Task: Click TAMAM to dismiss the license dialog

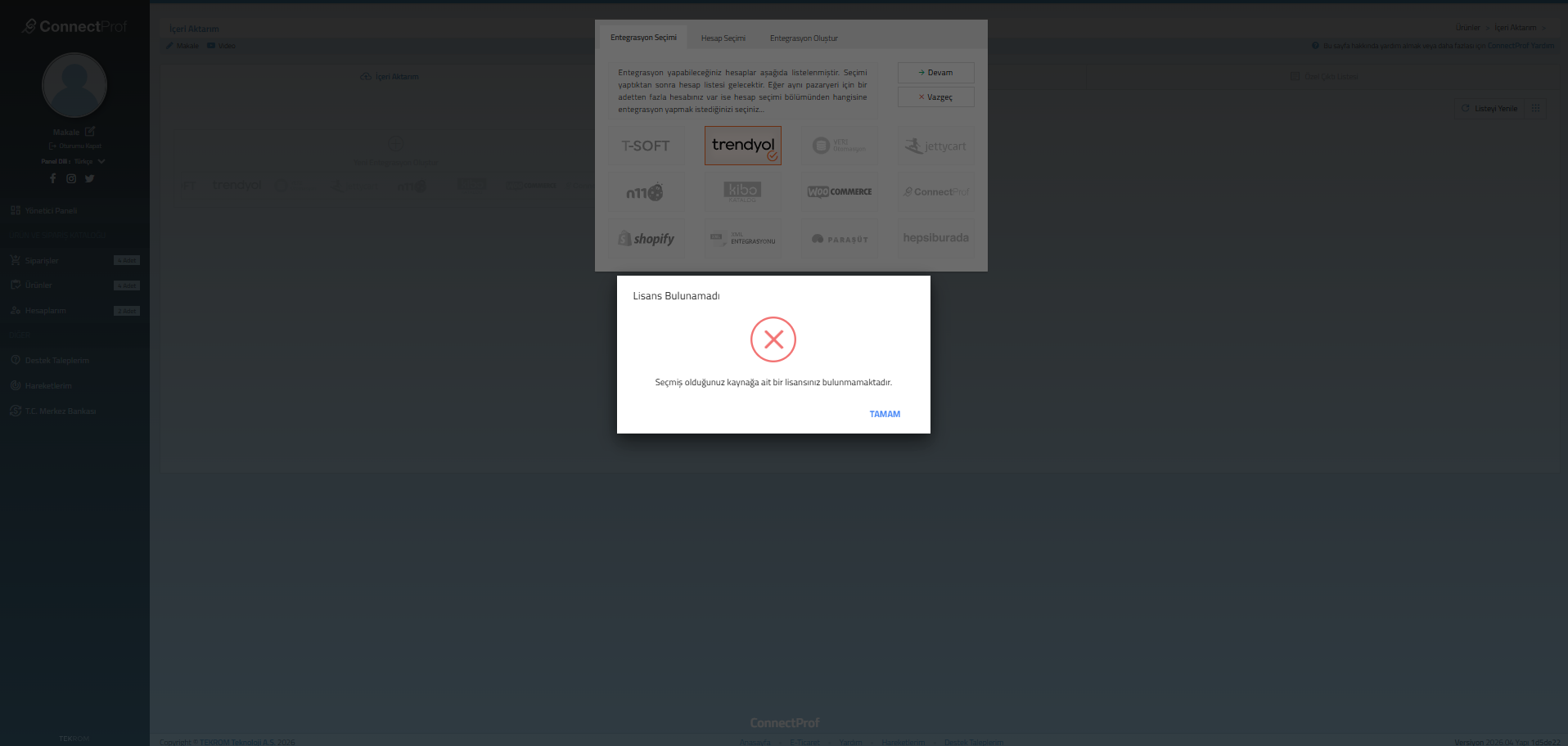Action: click(885, 415)
